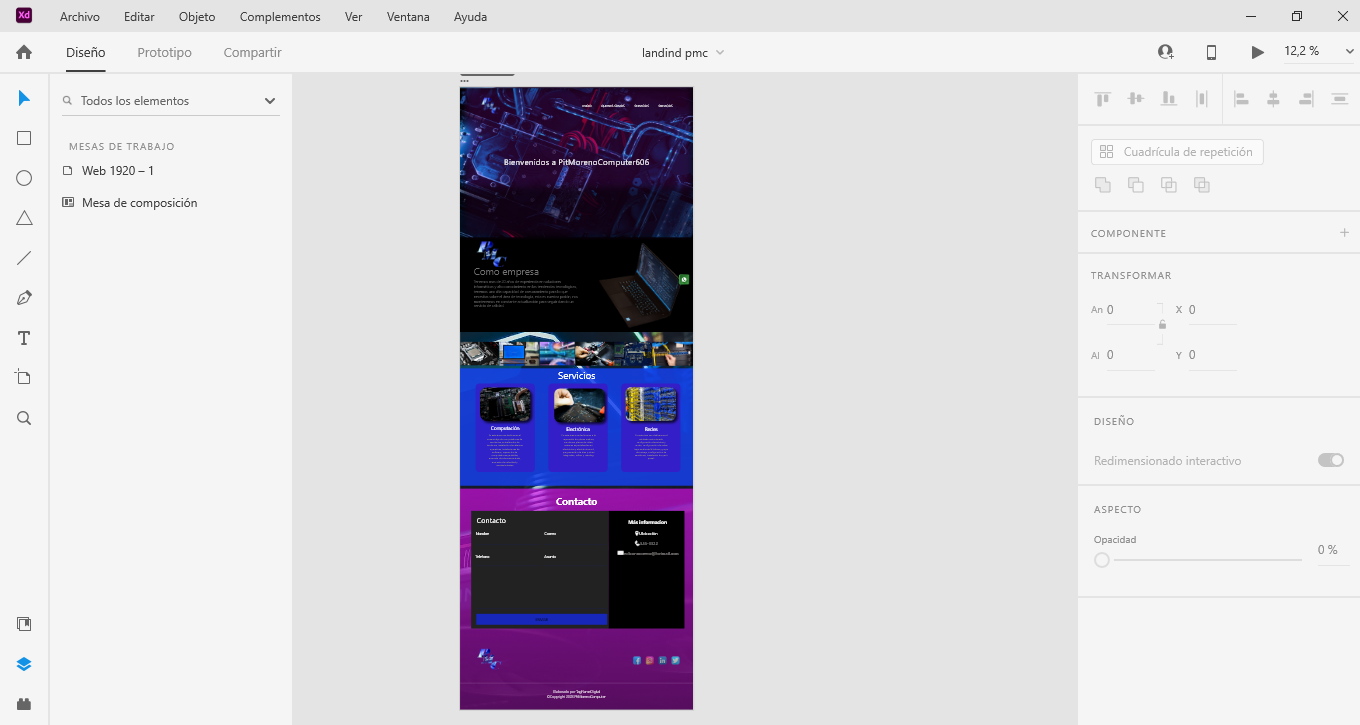The height and width of the screenshot is (725, 1360).
Task: Select the Text tool
Action: [24, 338]
